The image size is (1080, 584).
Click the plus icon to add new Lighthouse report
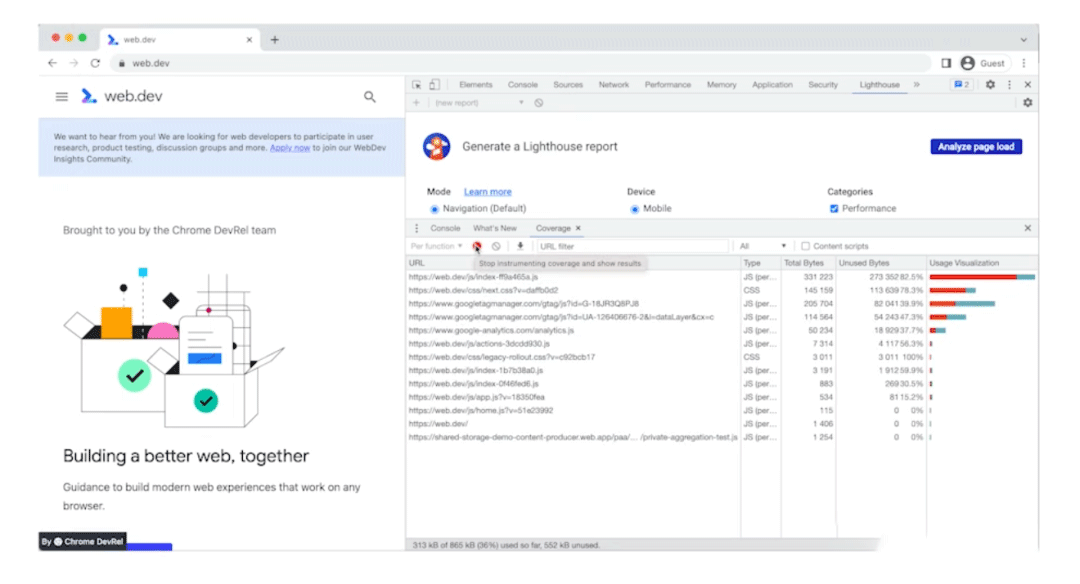(x=416, y=103)
